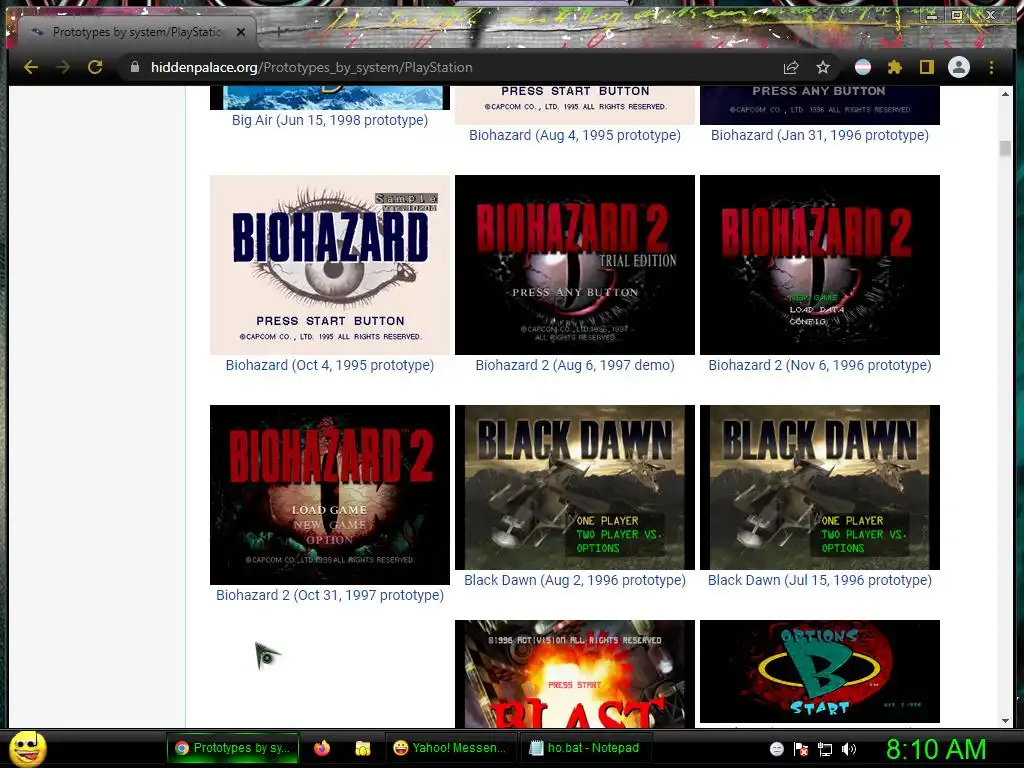Open Biohazard 2 (Aug 6, 1997 demo) link
The width and height of the screenshot is (1024, 768).
click(x=575, y=365)
